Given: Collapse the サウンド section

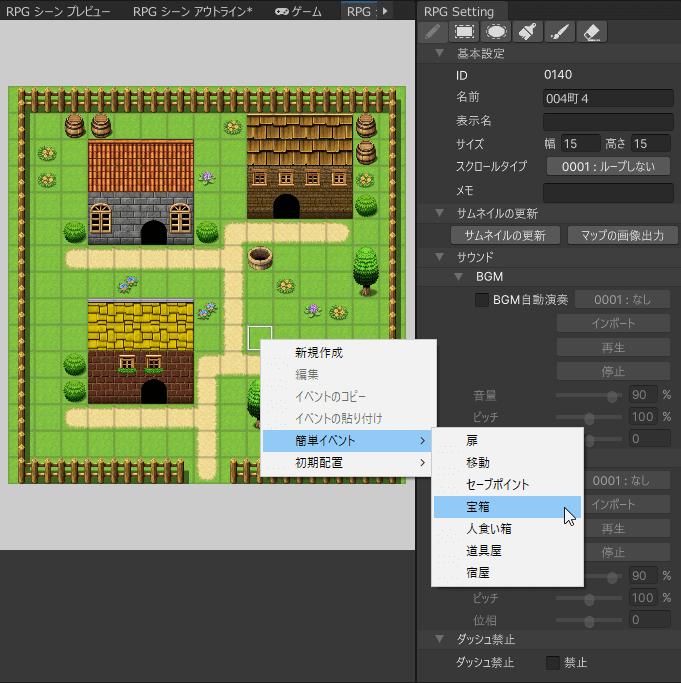Looking at the screenshot, I should point(440,257).
